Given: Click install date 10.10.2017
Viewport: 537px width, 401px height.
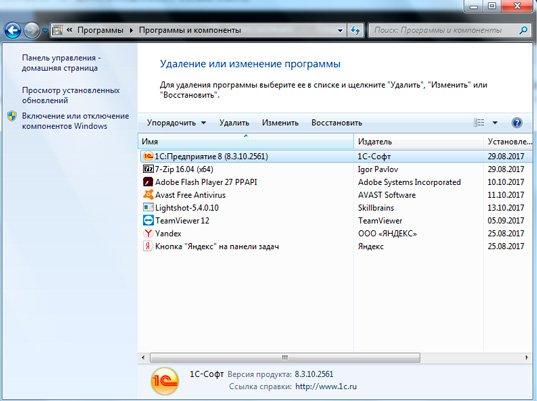Looking at the screenshot, I should [x=505, y=182].
